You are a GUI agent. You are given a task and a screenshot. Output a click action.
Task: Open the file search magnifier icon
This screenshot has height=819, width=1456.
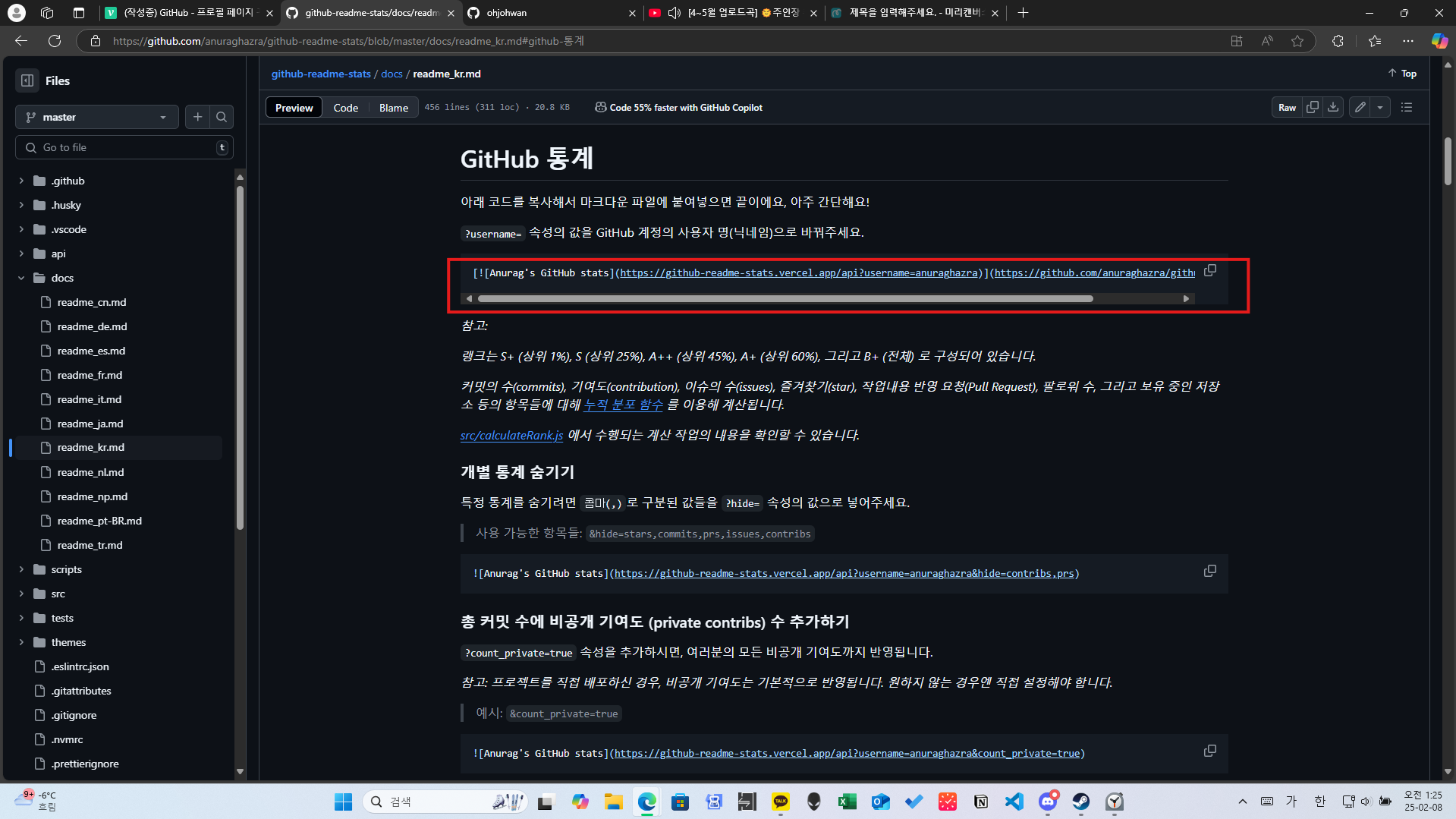[222, 117]
